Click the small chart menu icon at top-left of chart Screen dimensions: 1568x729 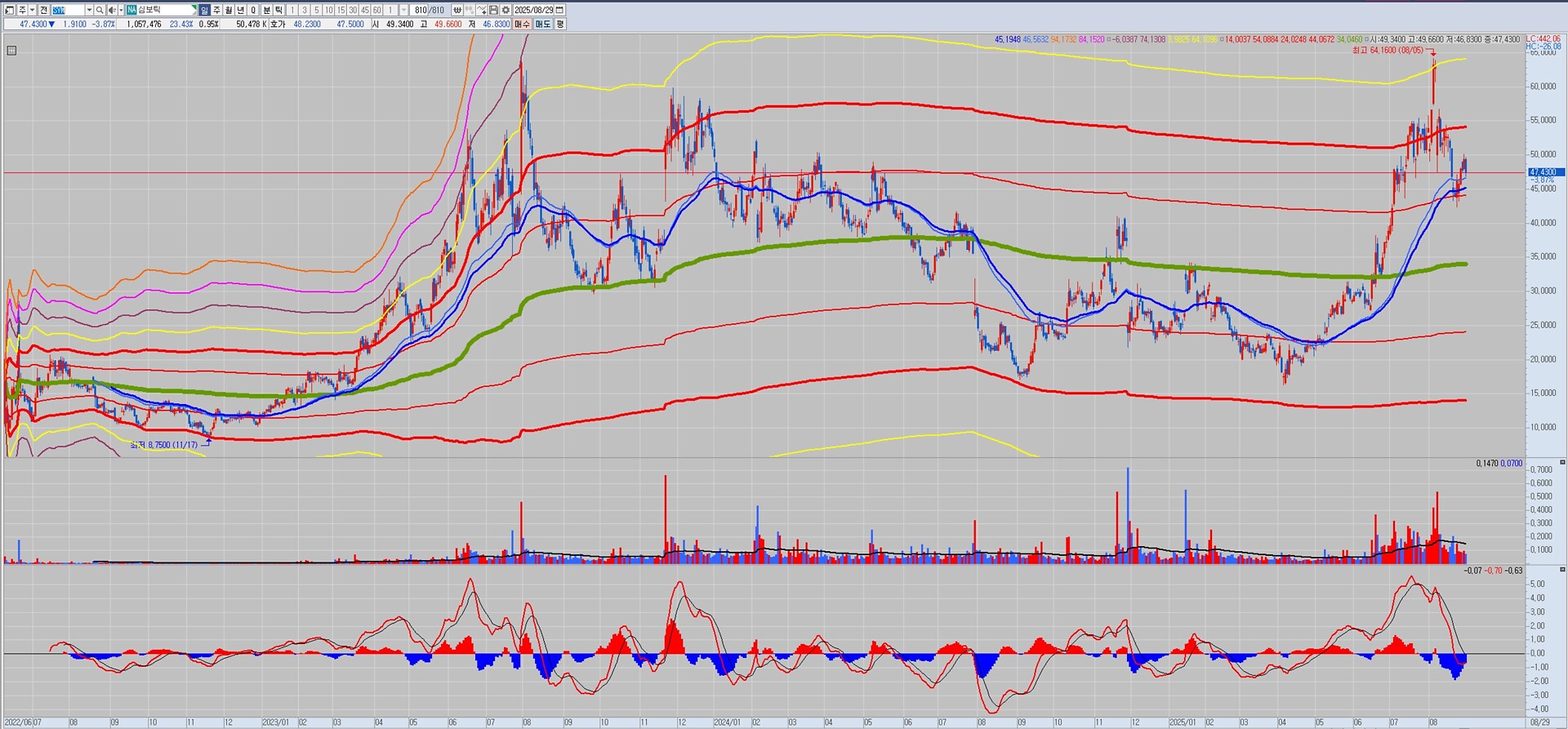point(11,51)
